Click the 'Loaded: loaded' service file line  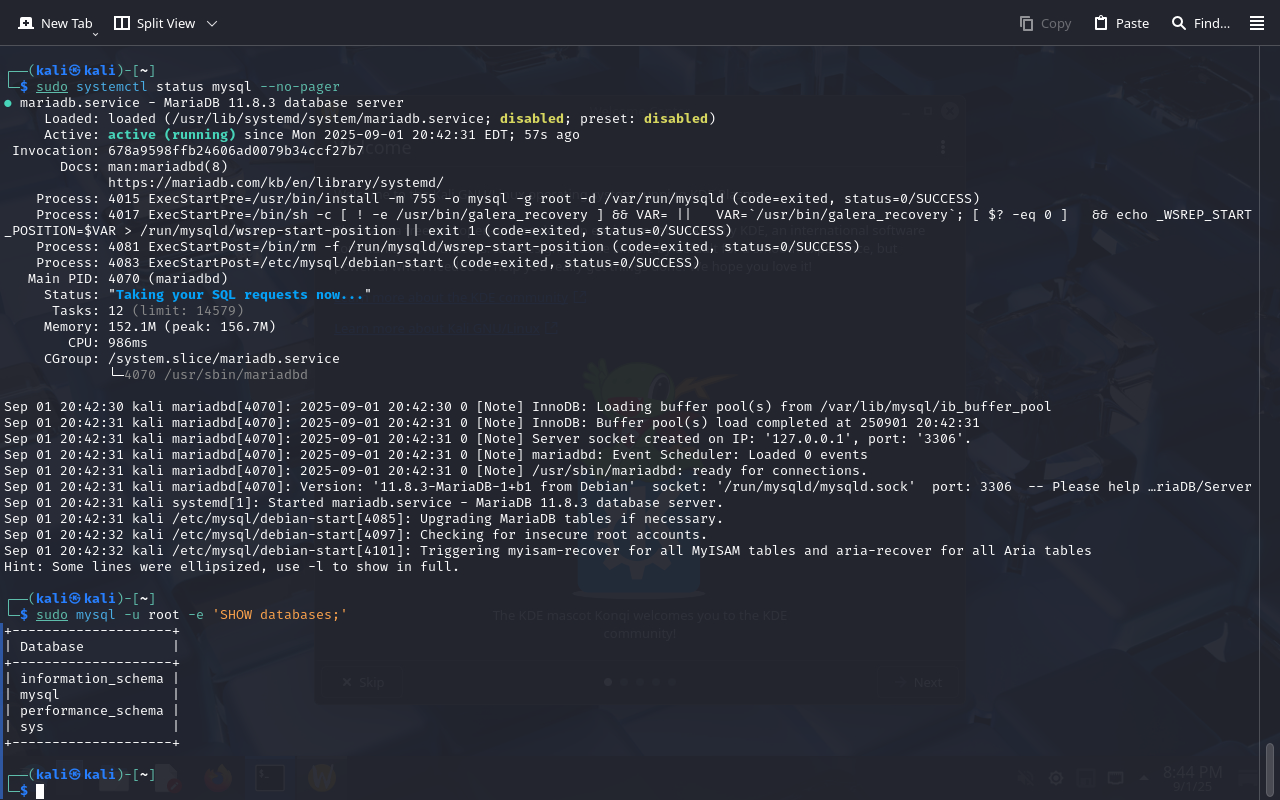coord(380,118)
